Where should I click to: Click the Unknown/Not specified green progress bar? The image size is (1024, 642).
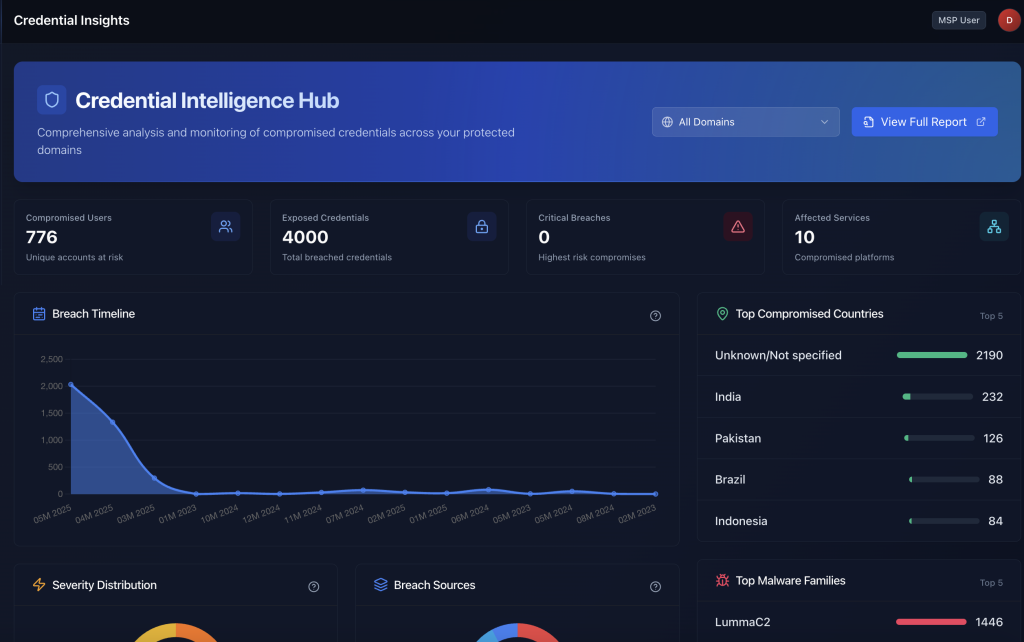click(932, 355)
